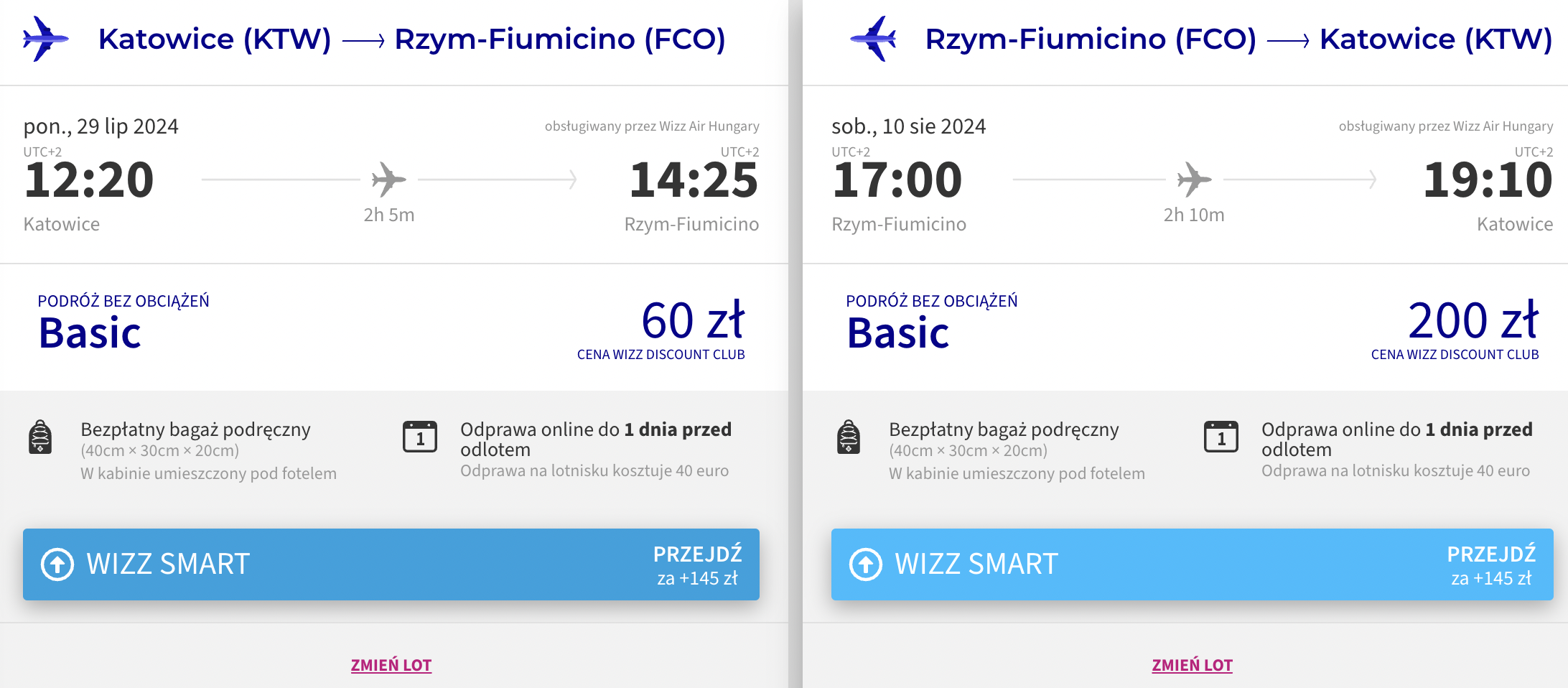The image size is (1568, 688).
Task: Click the Katowice (KTW) to Rzym-Fiumicino route heading
Action: tap(412, 39)
